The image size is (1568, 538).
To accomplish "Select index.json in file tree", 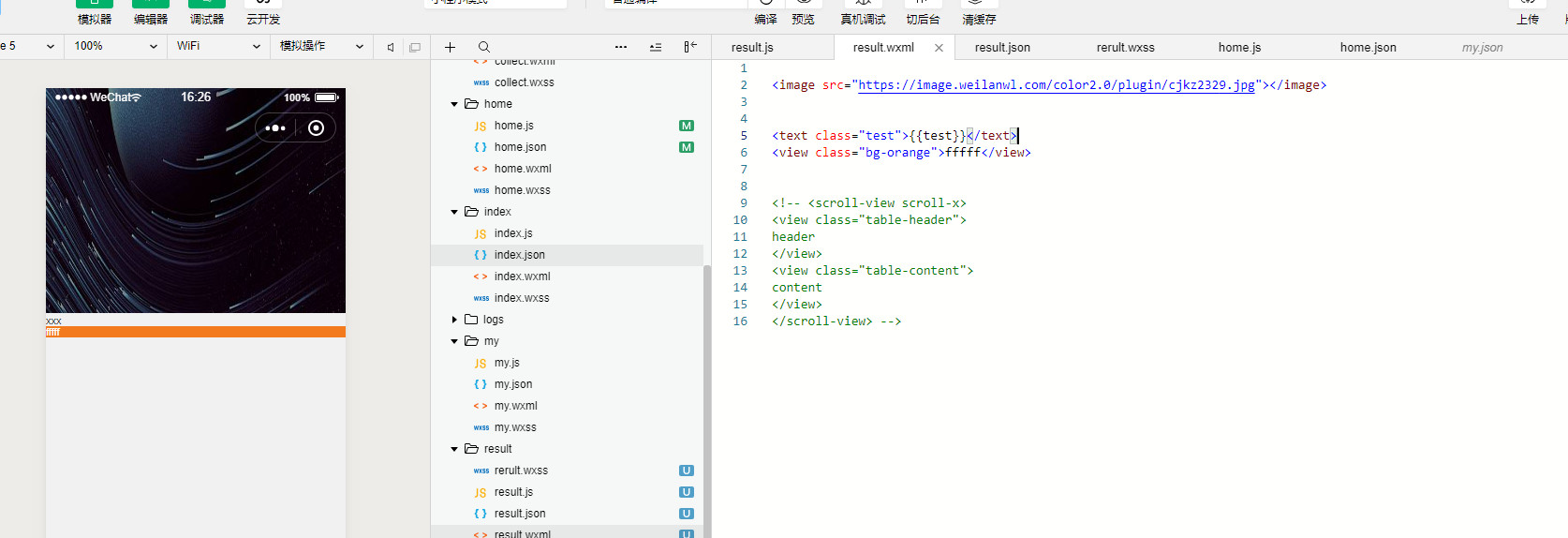I will [567, 255].
